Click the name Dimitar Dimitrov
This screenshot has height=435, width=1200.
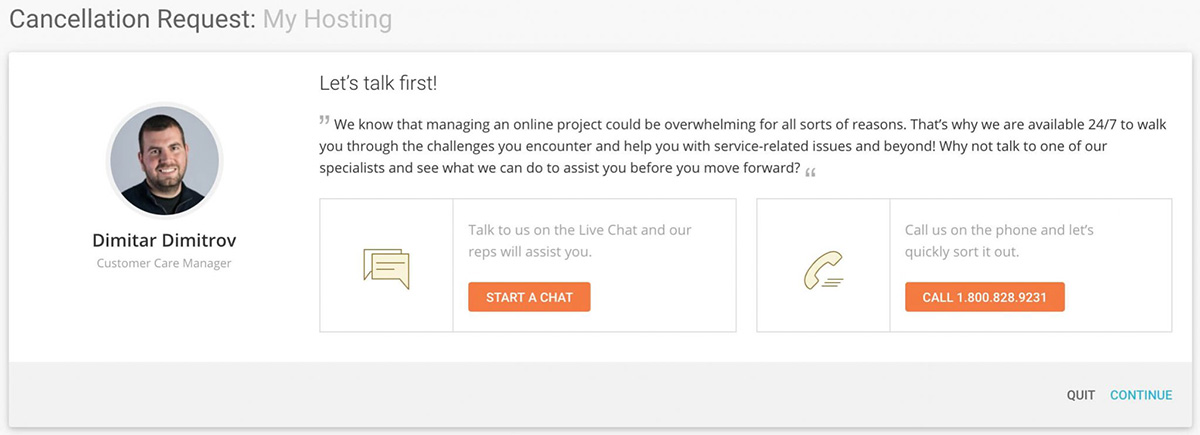pyautogui.click(x=164, y=241)
